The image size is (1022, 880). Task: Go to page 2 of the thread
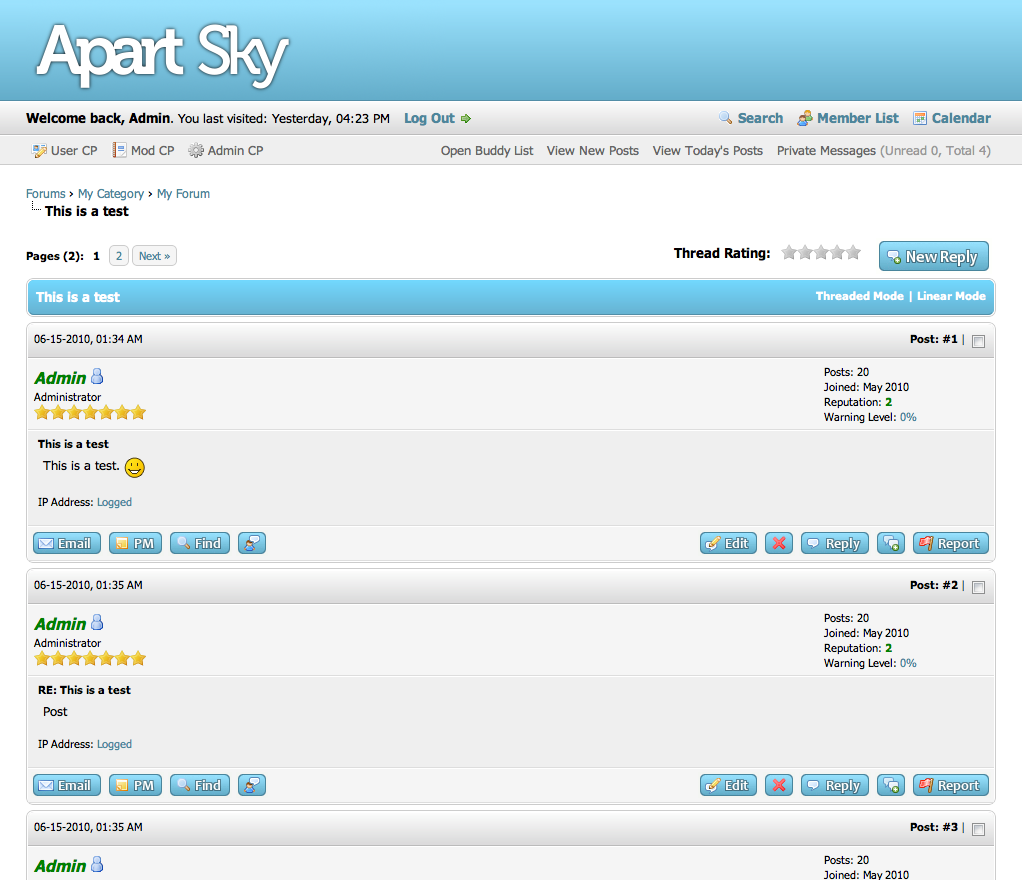(x=118, y=256)
